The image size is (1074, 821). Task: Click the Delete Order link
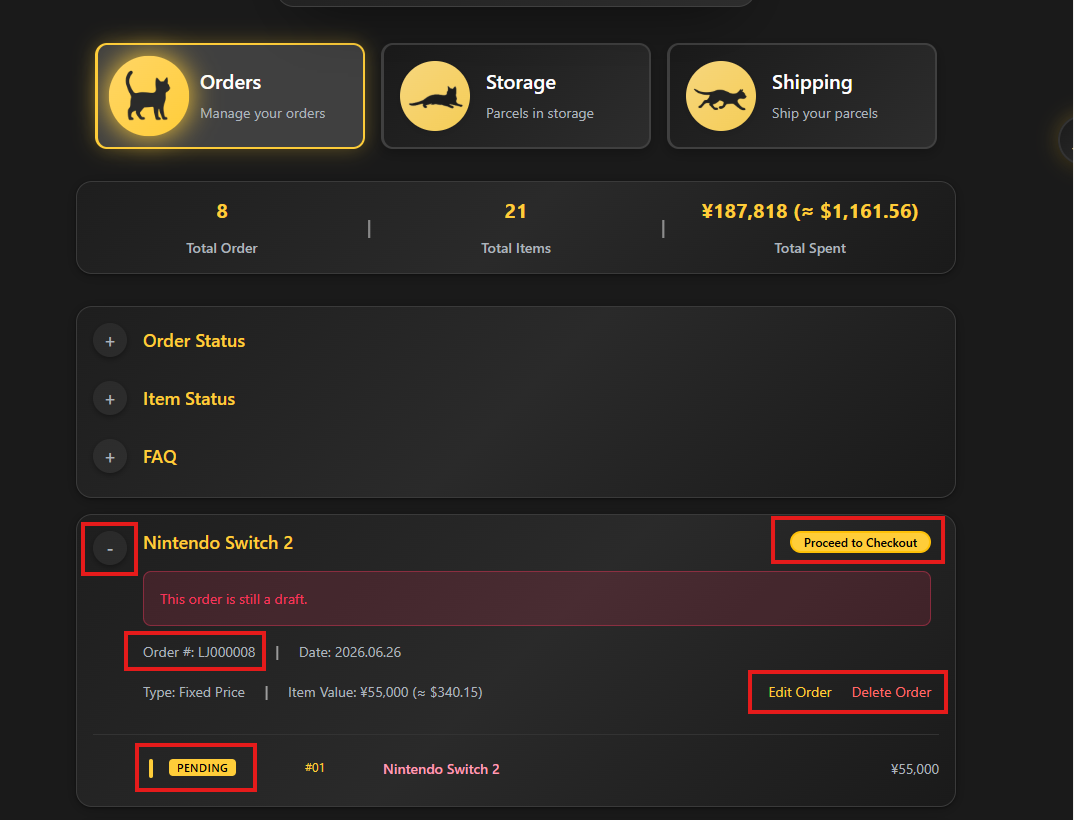(891, 692)
